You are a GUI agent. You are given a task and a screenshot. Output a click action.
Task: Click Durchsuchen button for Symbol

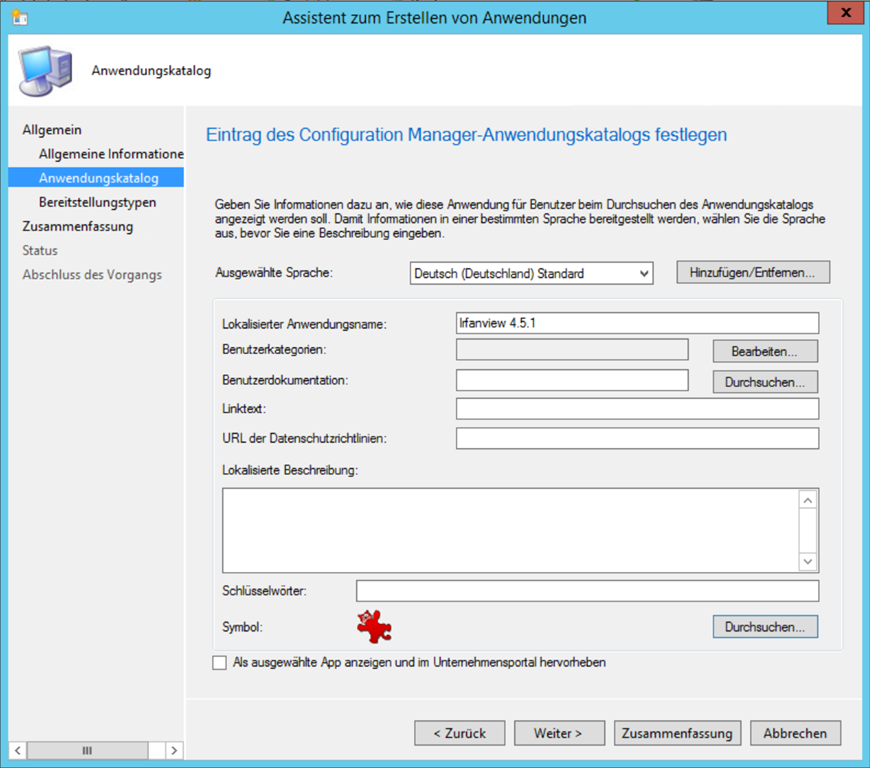[765, 626]
